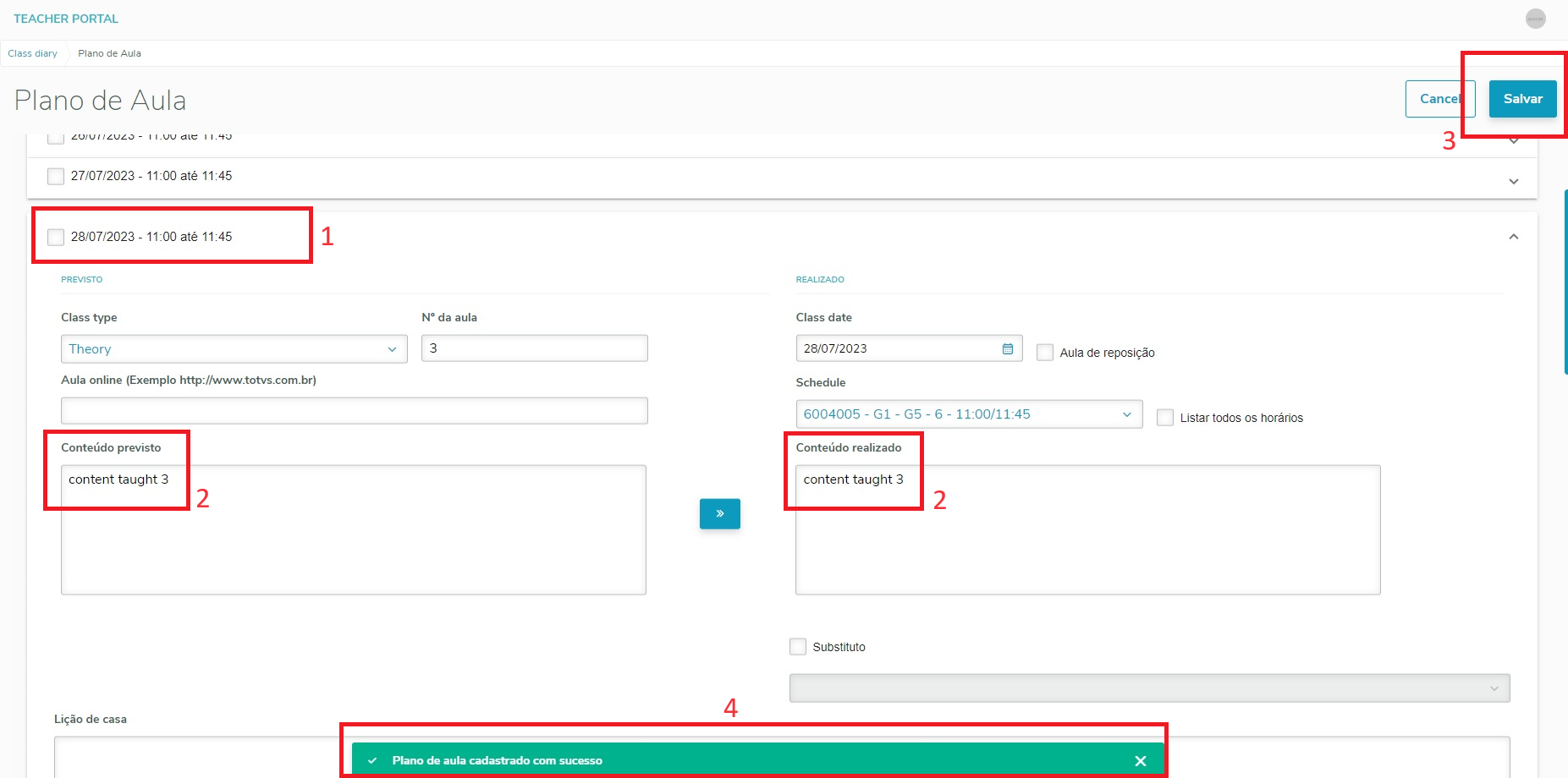Open calendar picker for Class date
Image resolution: width=1568 pixels, height=778 pixels.
pos(1007,348)
